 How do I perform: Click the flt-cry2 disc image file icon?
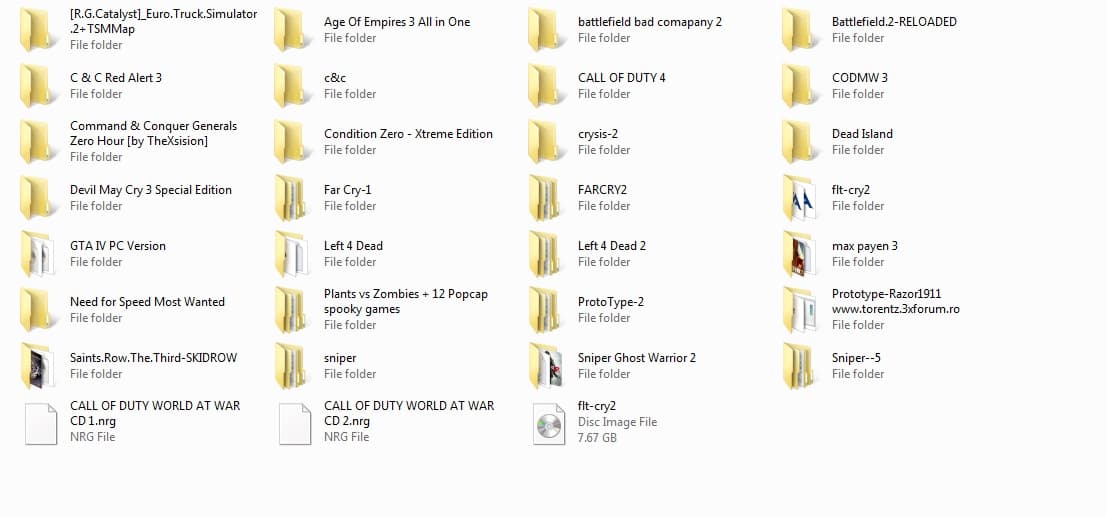(548, 422)
